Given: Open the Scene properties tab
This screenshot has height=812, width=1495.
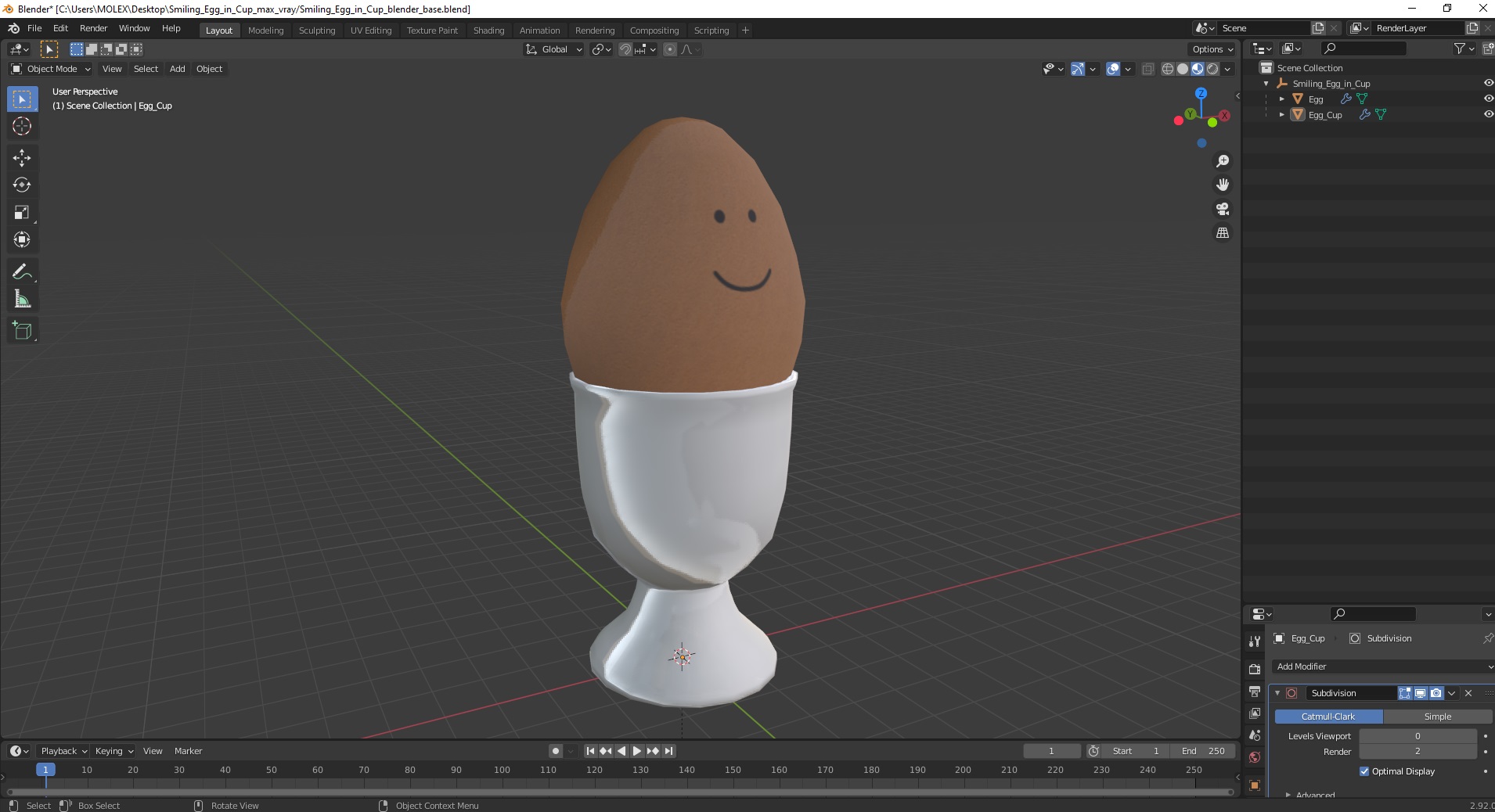Looking at the screenshot, I should [1255, 735].
